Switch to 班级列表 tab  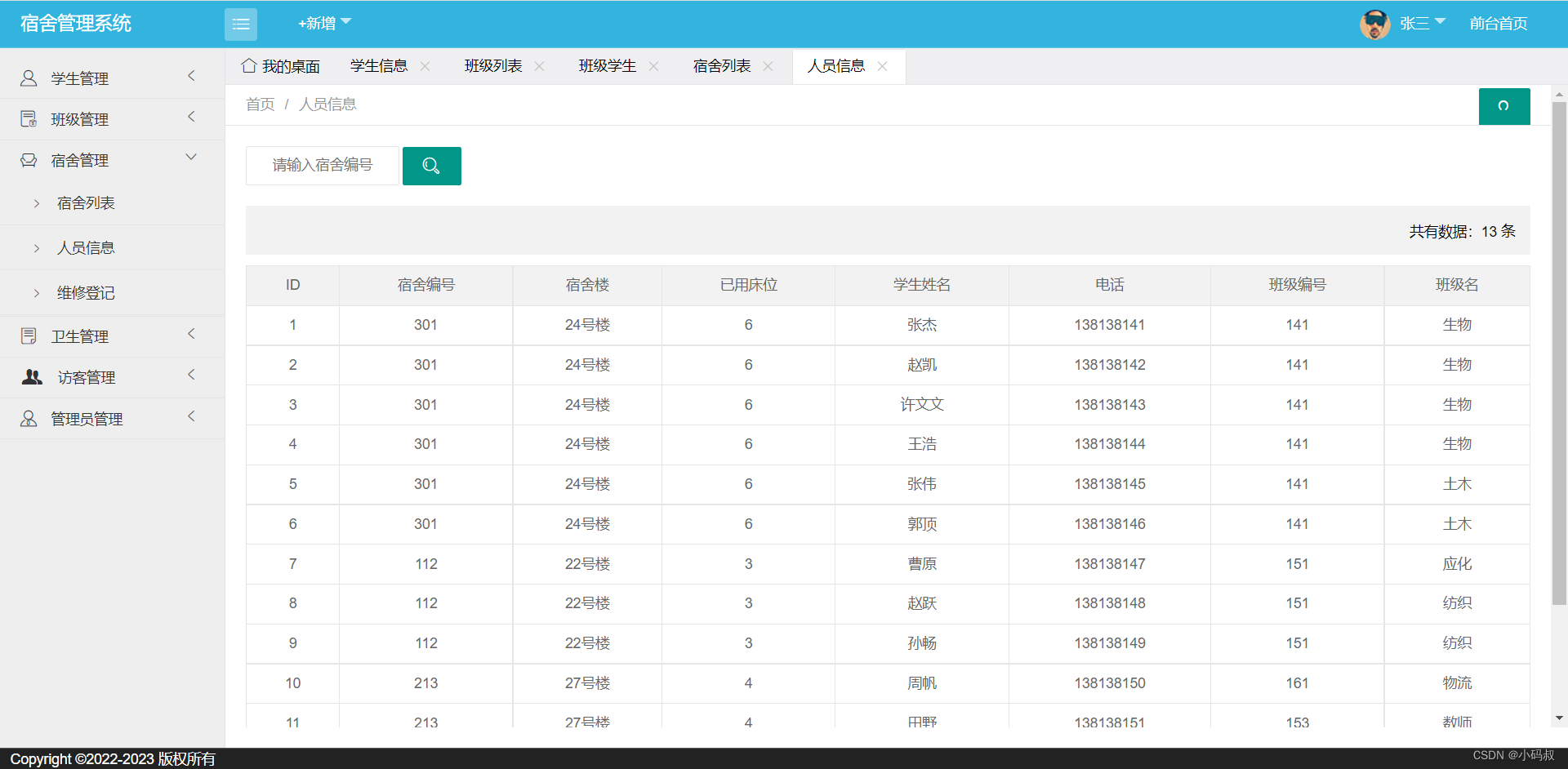click(493, 66)
